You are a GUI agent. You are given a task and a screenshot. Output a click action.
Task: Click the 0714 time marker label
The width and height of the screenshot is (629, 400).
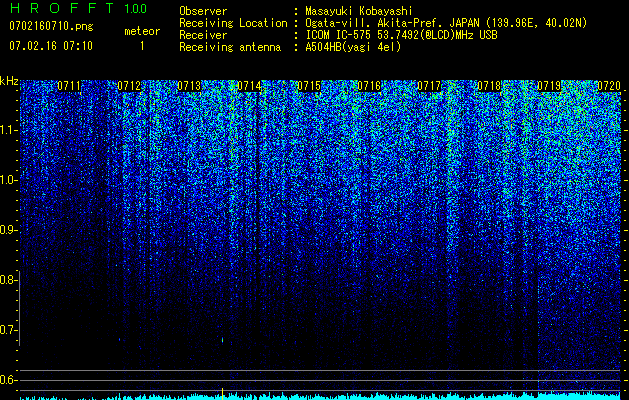point(250,86)
